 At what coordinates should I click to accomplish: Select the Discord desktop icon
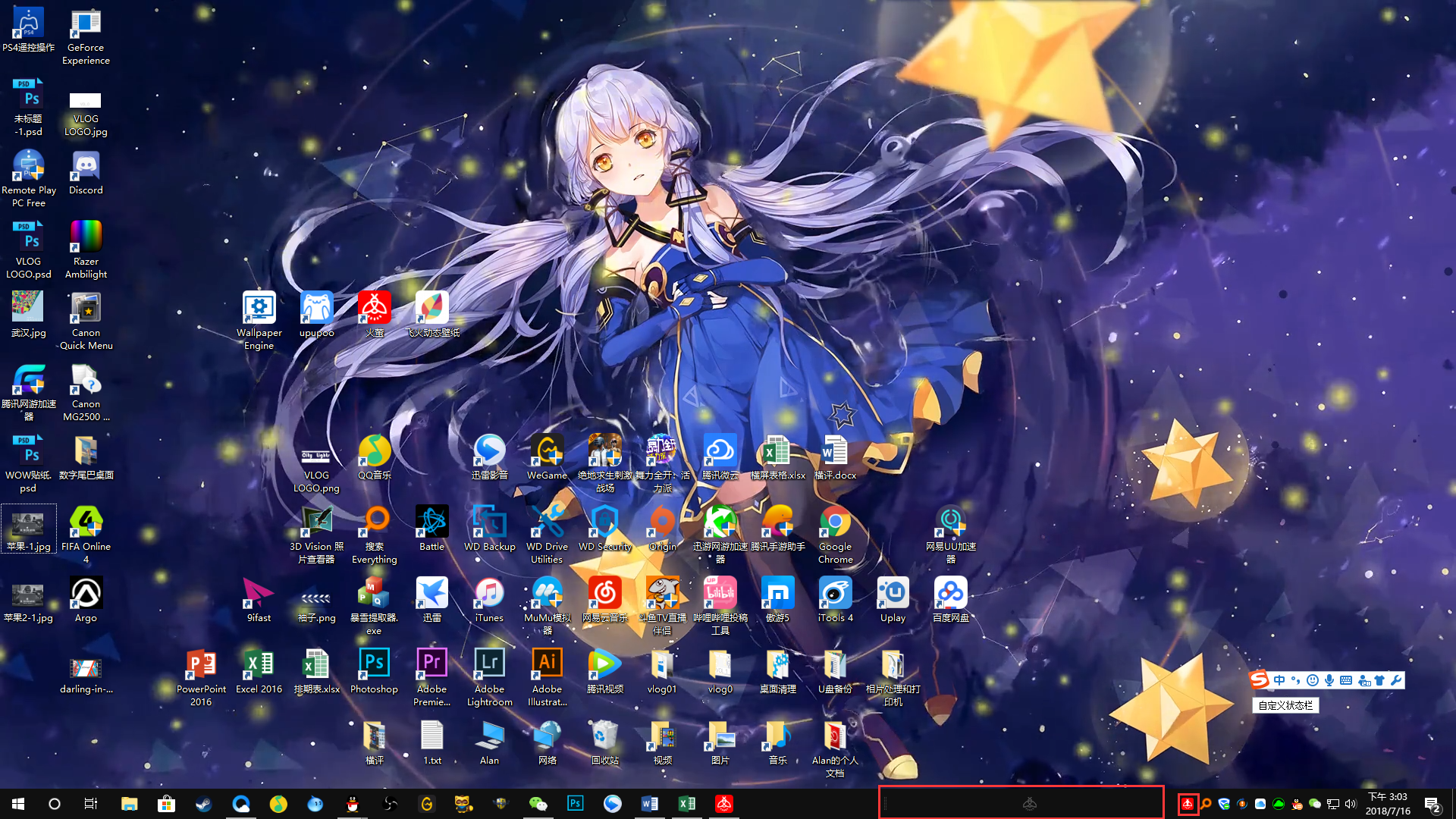pos(86,172)
